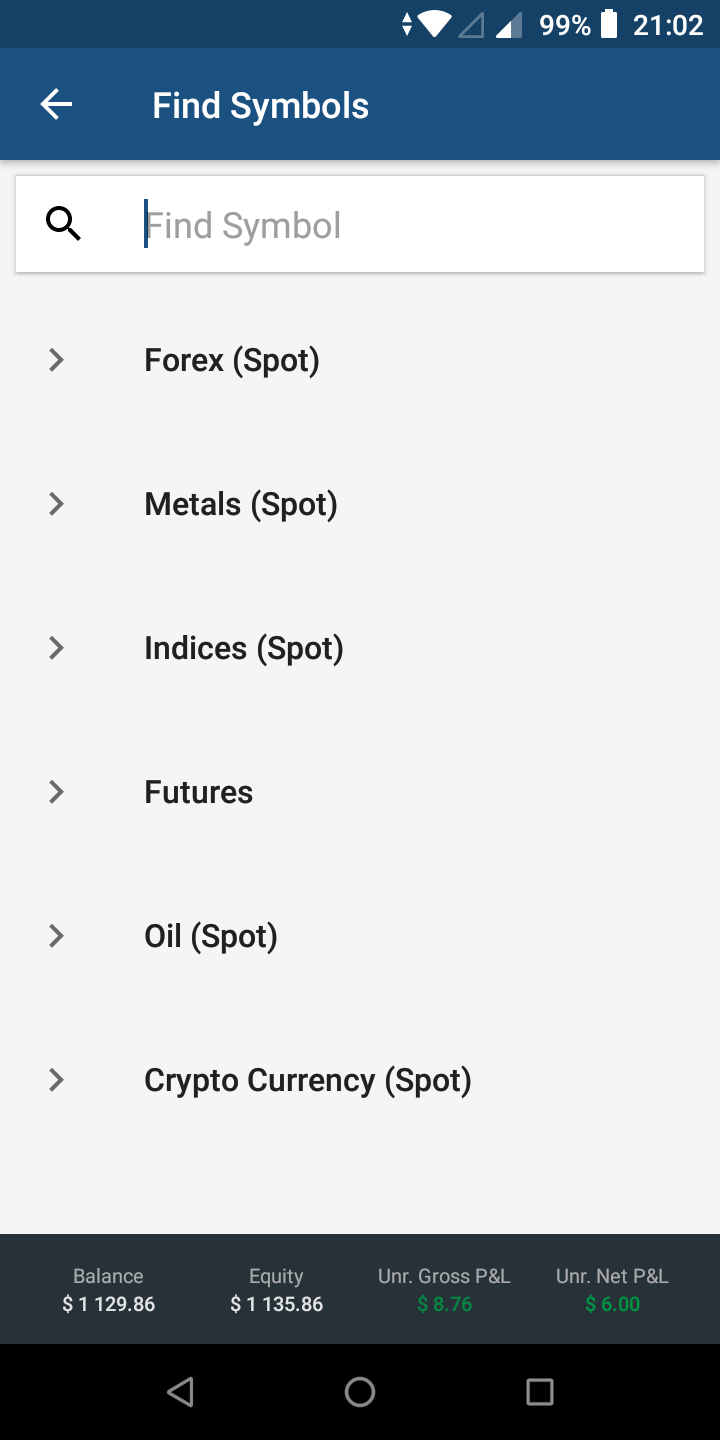Expand Forex (Spot) chevron
The height and width of the screenshot is (1440, 720).
[x=57, y=360]
